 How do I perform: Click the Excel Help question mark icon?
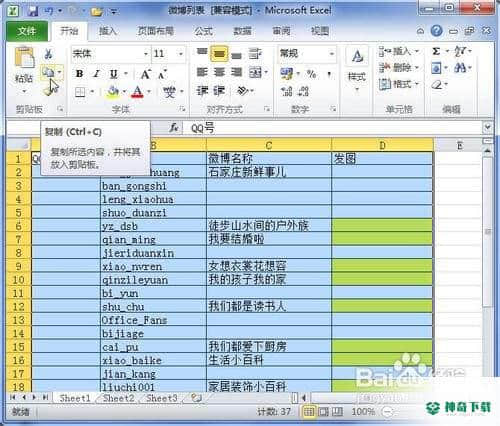click(x=436, y=31)
